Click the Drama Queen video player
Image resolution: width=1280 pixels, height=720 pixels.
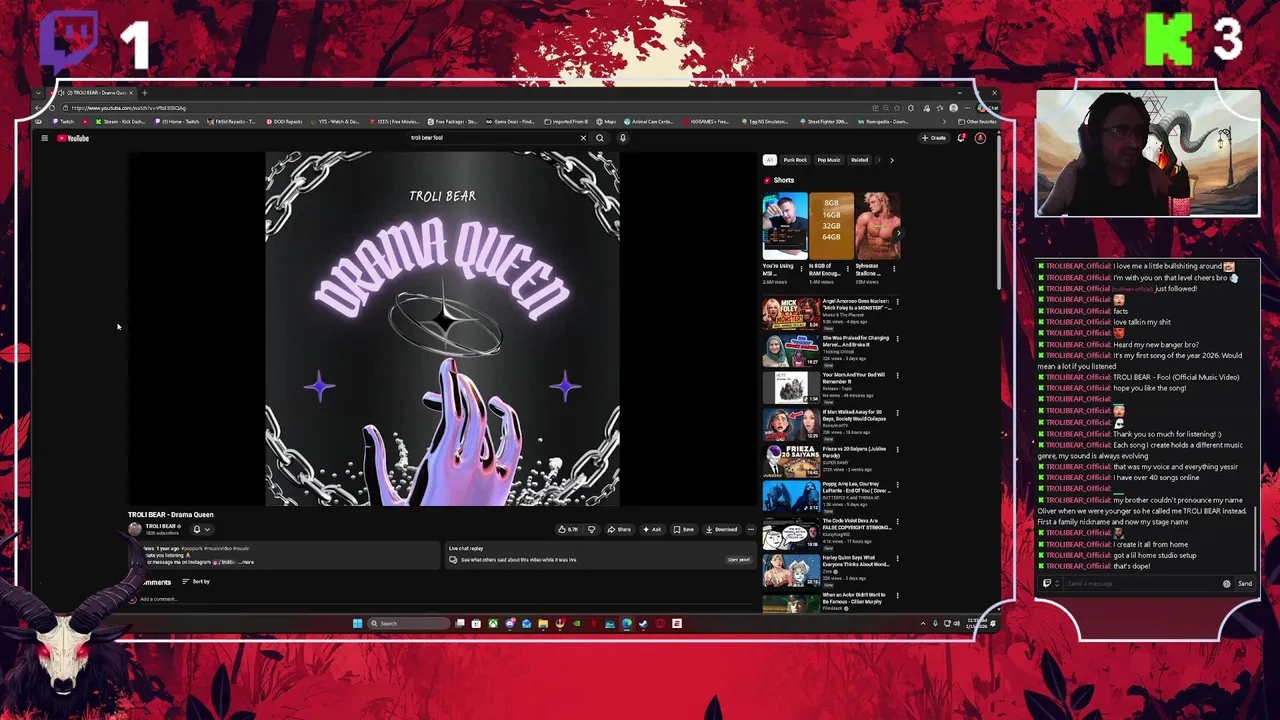point(442,329)
